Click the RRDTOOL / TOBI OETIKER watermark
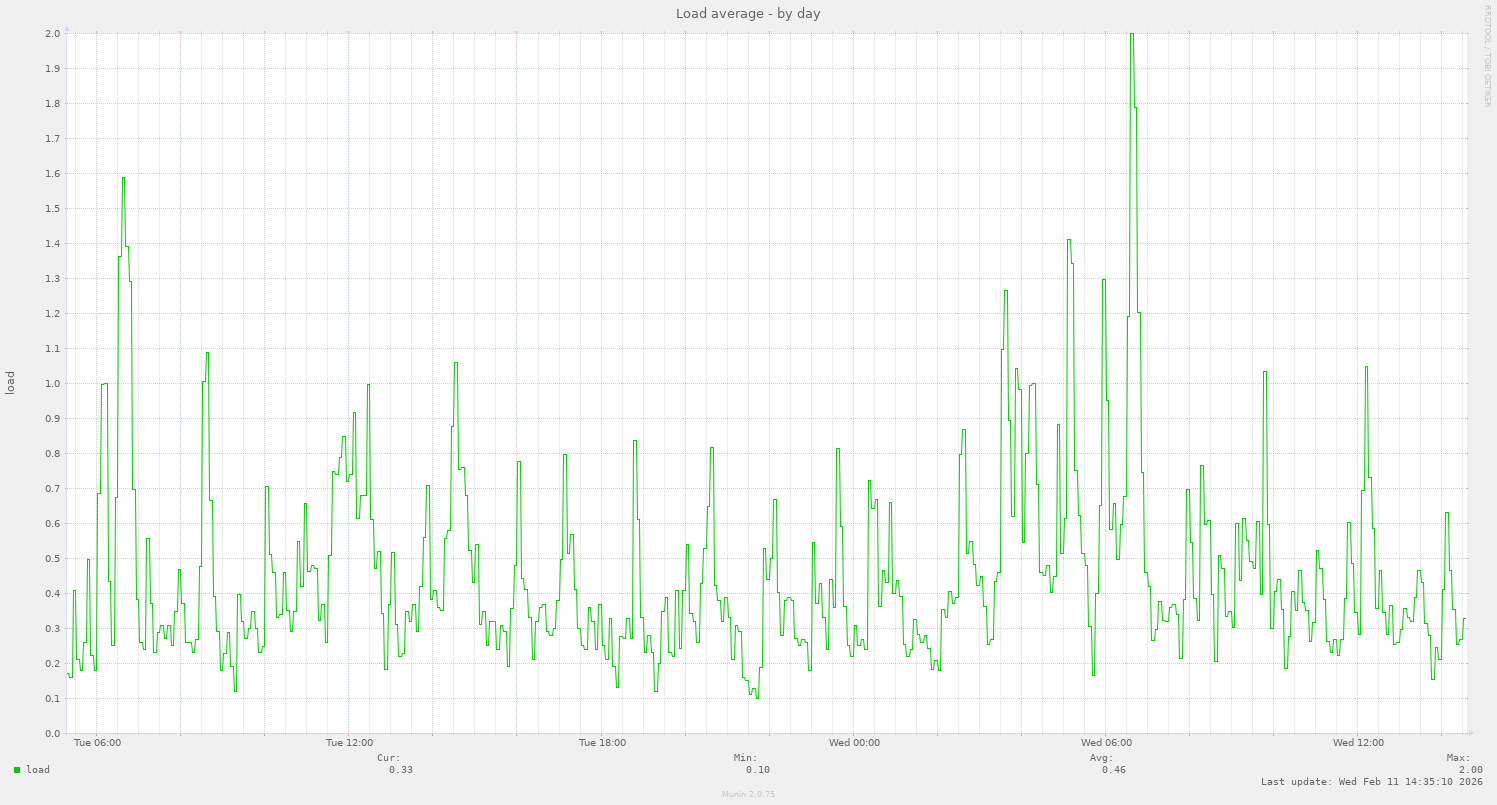The height and width of the screenshot is (805, 1497). (x=1487, y=55)
